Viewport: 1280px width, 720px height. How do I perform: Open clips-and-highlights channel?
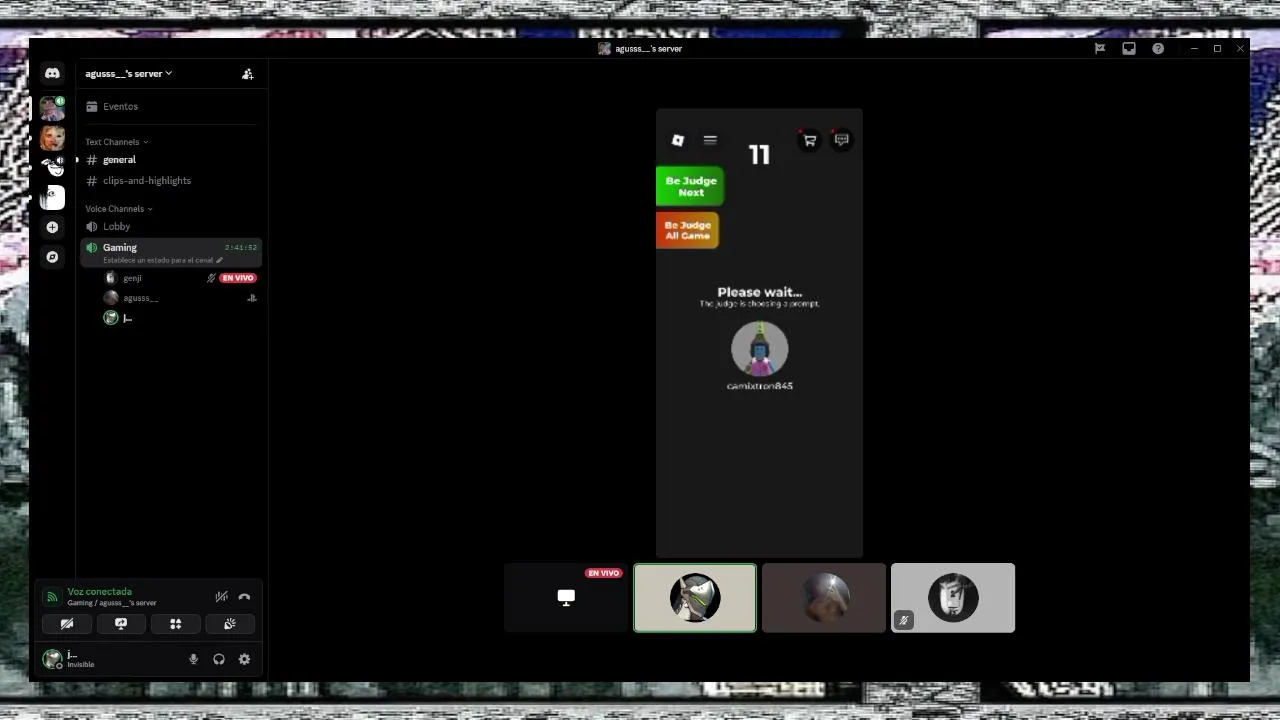click(170, 181)
